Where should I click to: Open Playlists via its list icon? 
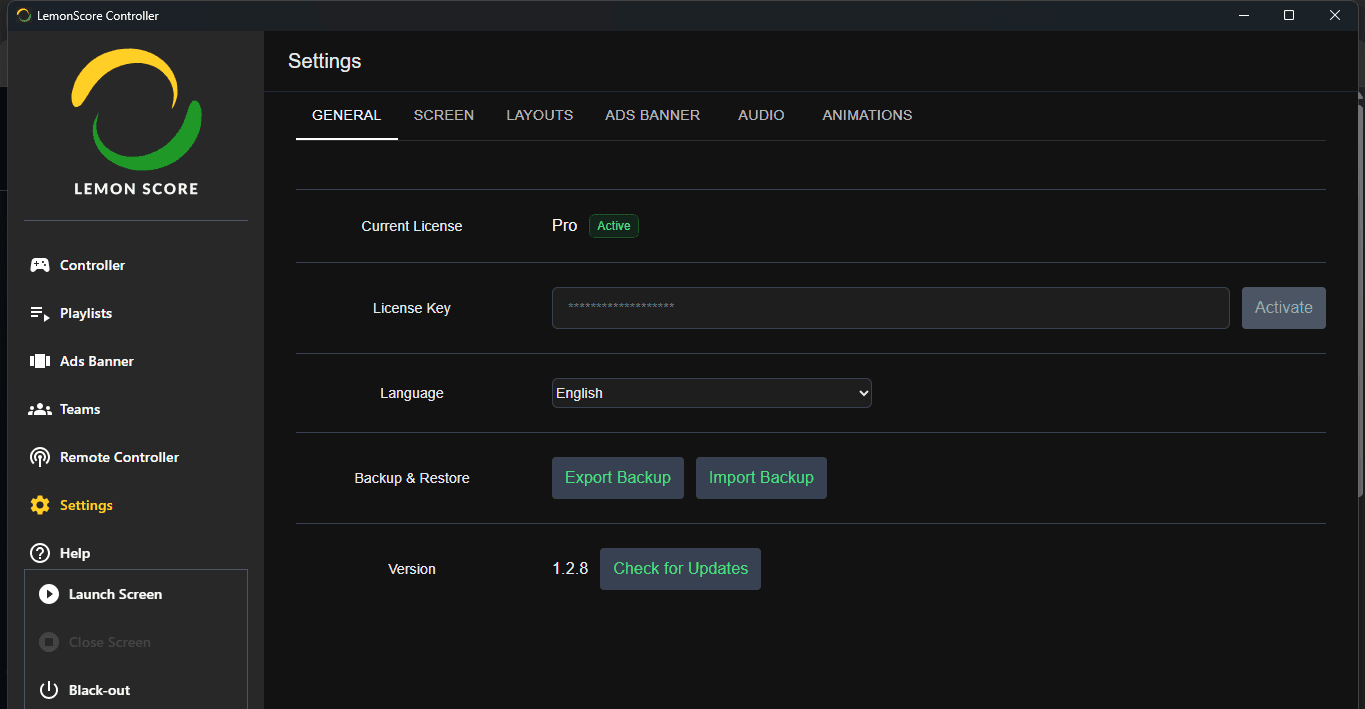coord(40,313)
